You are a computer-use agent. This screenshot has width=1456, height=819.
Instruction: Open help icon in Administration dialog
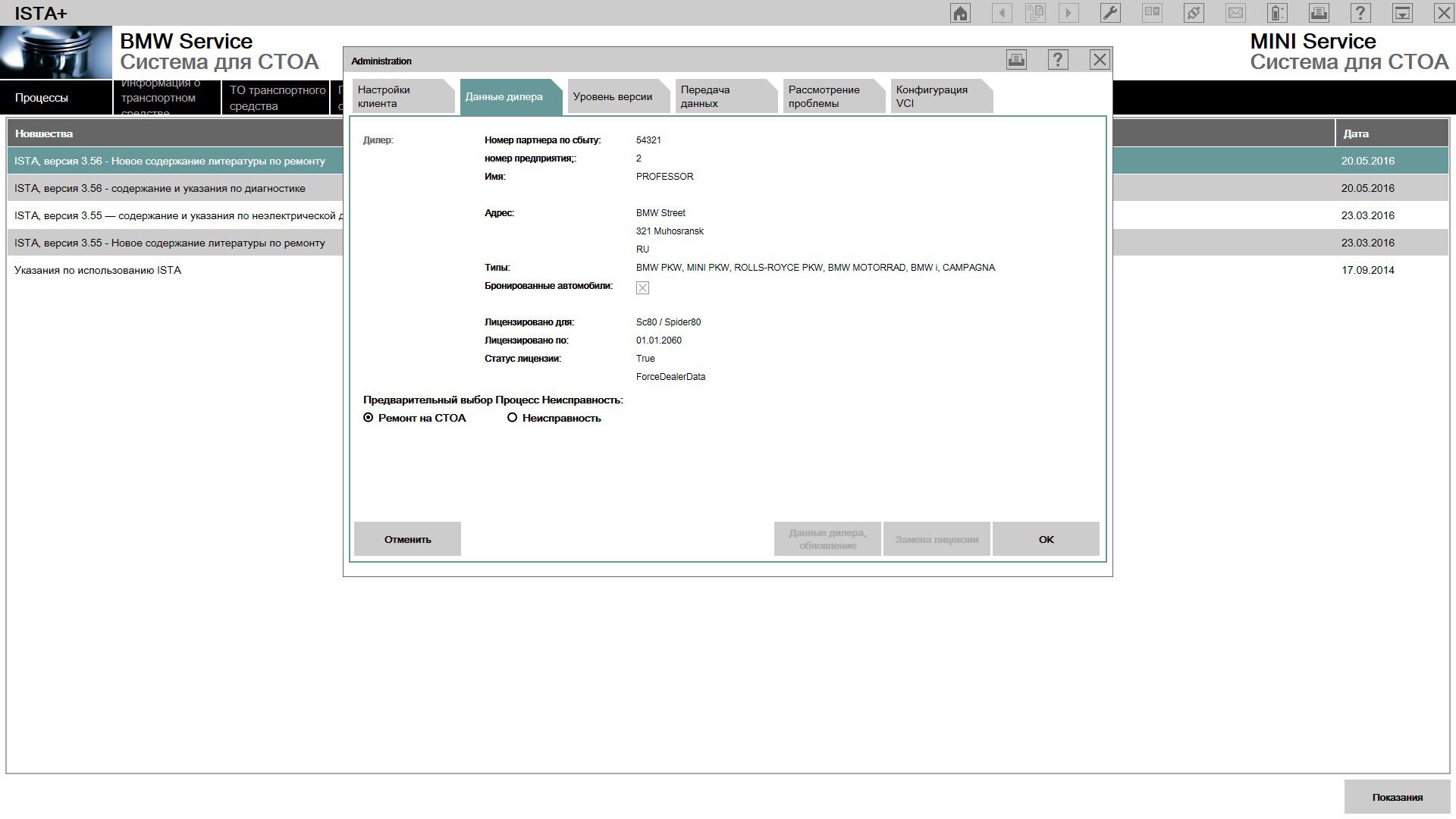click(x=1058, y=60)
